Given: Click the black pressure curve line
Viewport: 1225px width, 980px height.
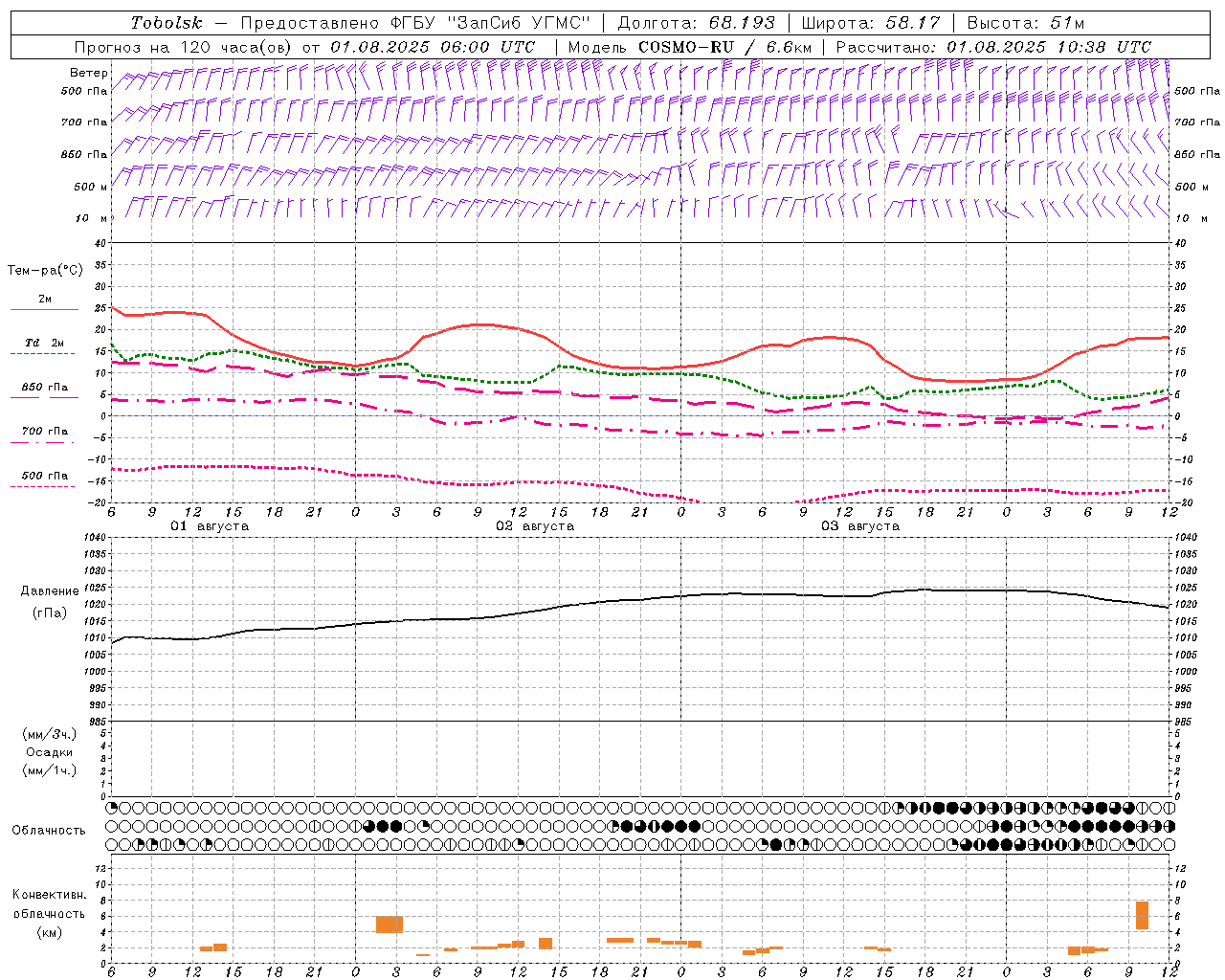Looking at the screenshot, I should coord(641,600).
